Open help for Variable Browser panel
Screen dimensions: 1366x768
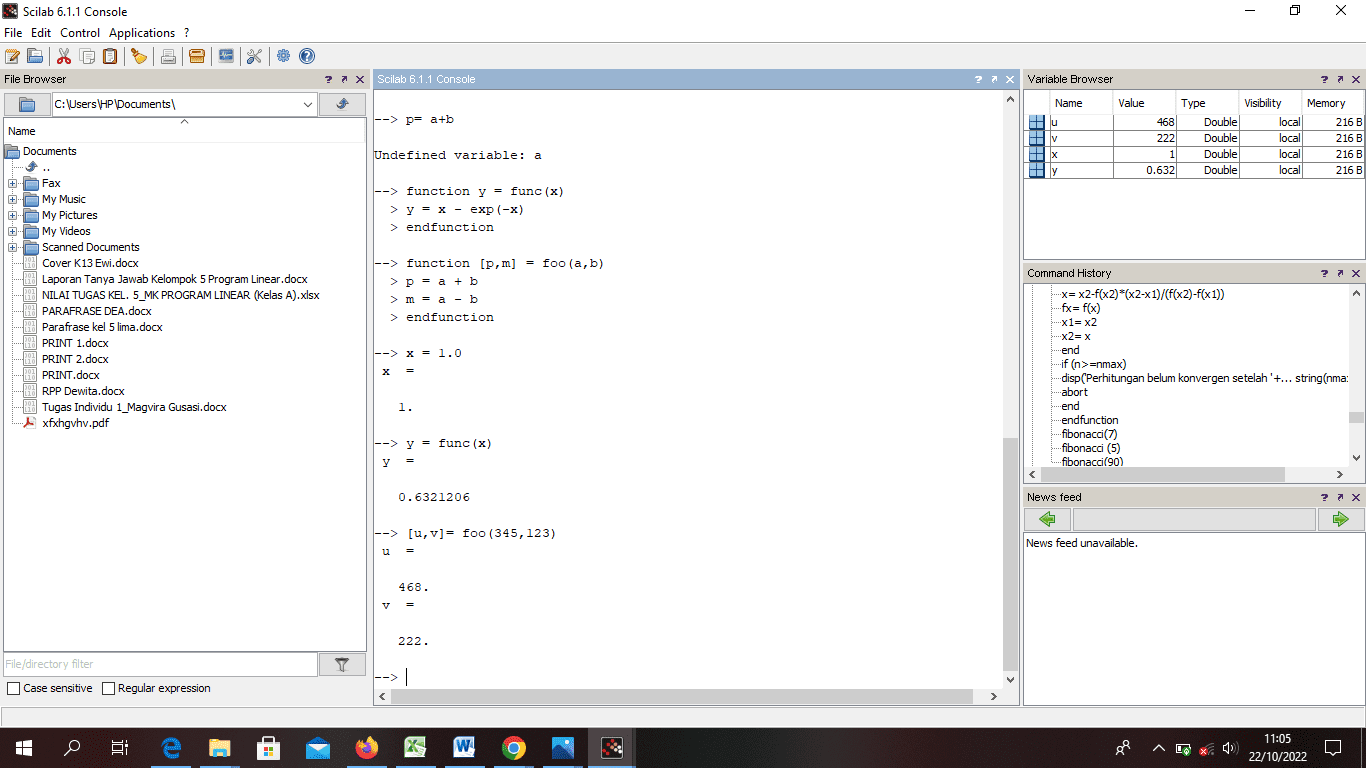click(x=1324, y=79)
